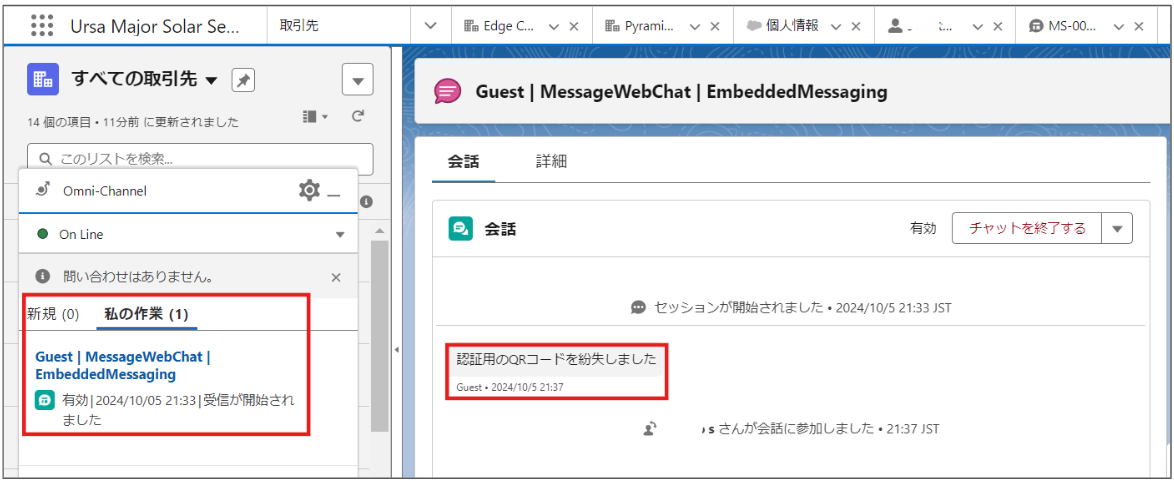Close the MS-00... tab

pyautogui.click(x=1139, y=26)
